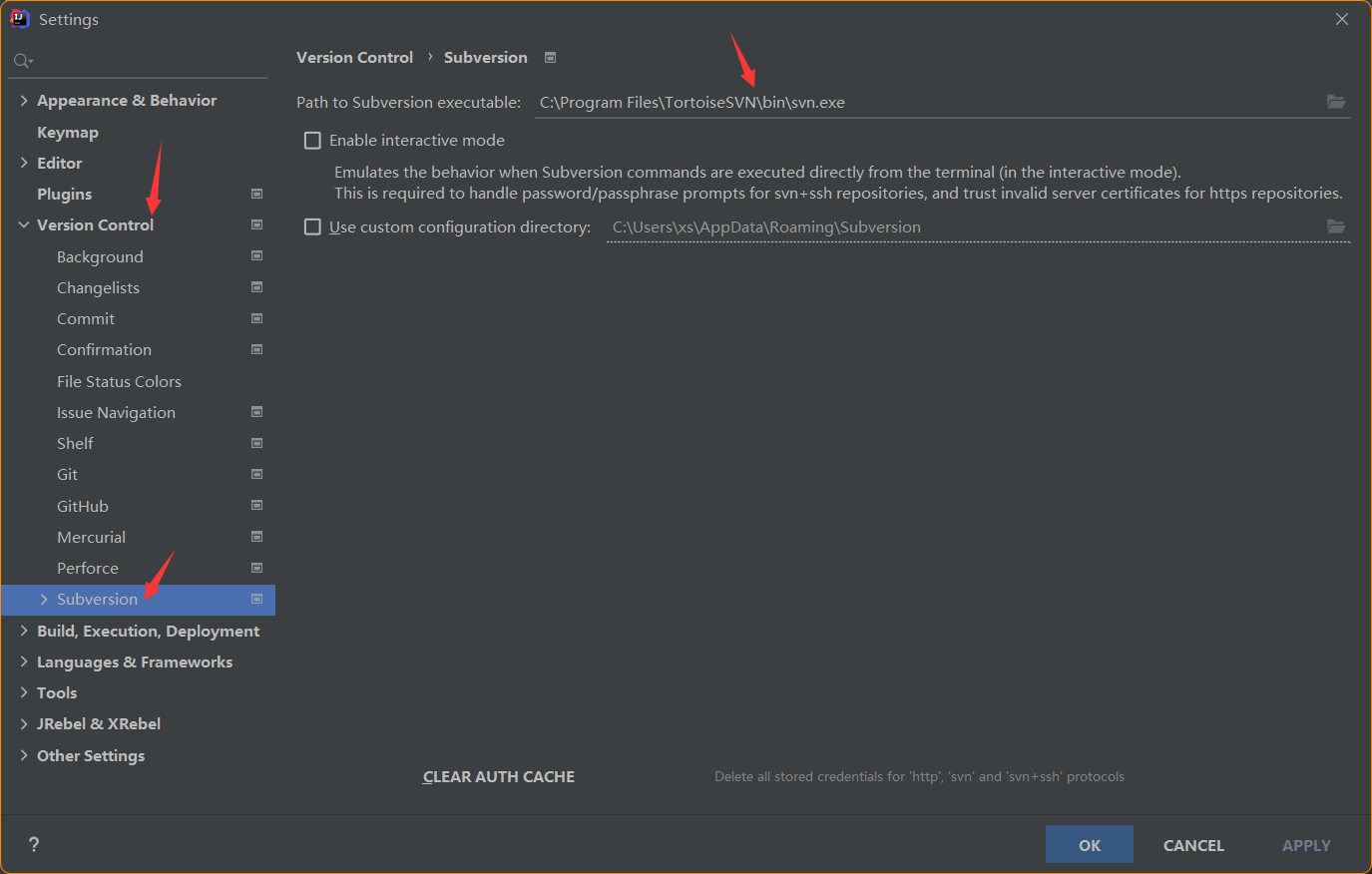Click the project-level icon beside Subversion row
The height and width of the screenshot is (874, 1372).
(256, 599)
